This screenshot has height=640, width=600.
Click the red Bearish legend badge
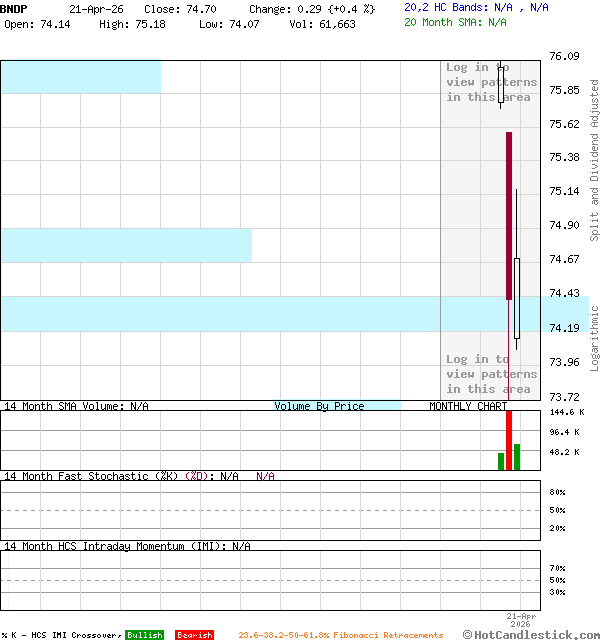pyautogui.click(x=194, y=635)
